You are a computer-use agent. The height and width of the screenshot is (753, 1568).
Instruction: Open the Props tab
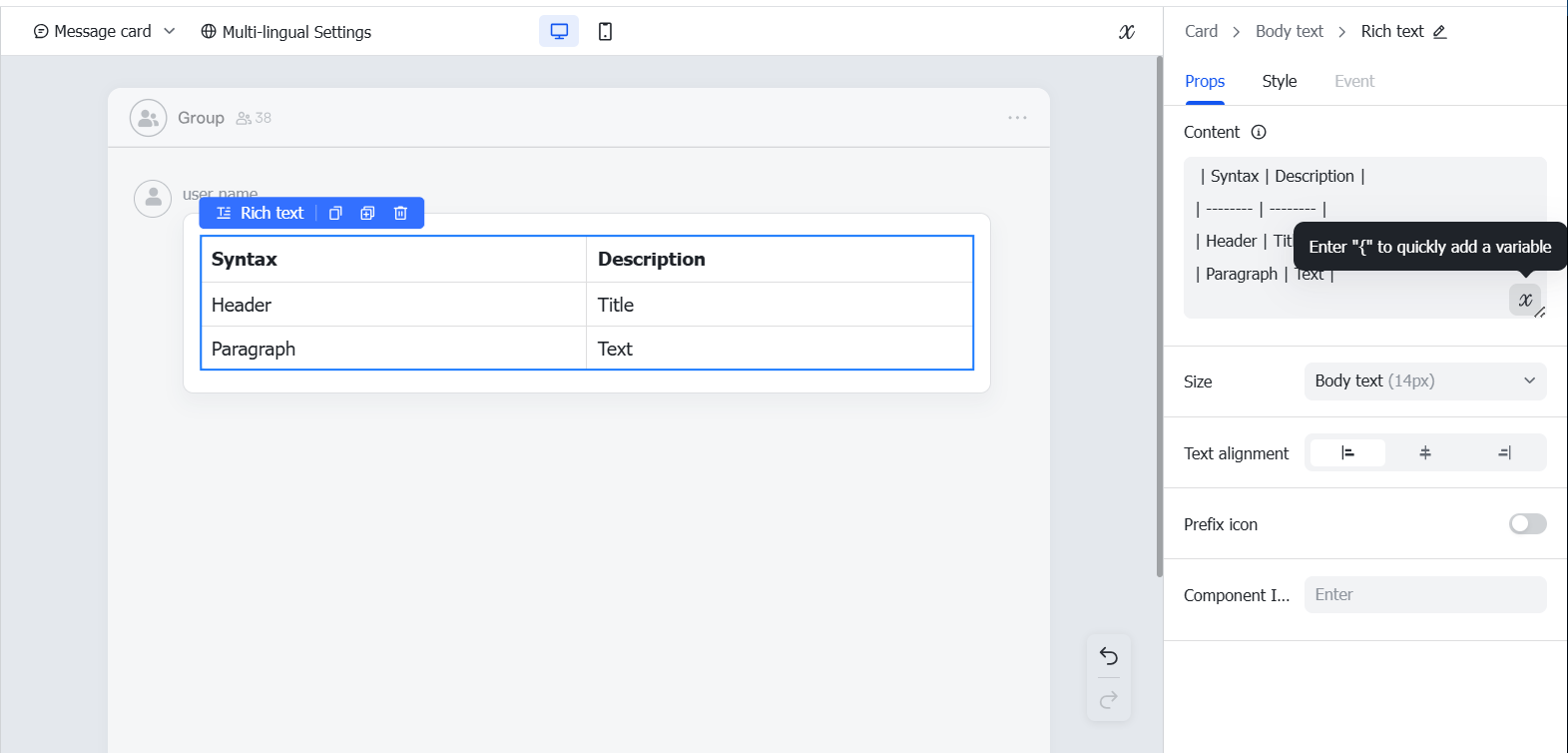(x=1205, y=81)
